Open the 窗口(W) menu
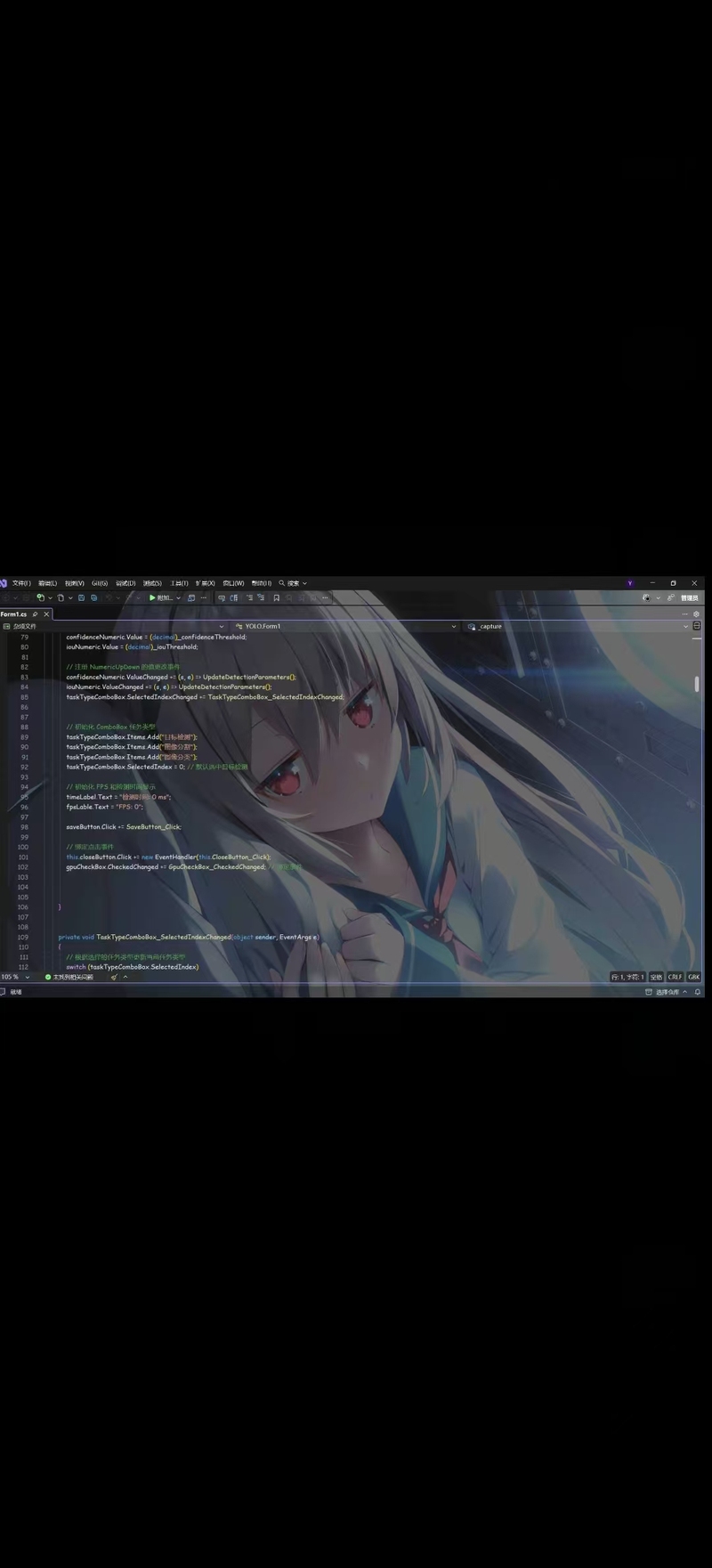This screenshot has height=1568, width=712. coord(233,583)
